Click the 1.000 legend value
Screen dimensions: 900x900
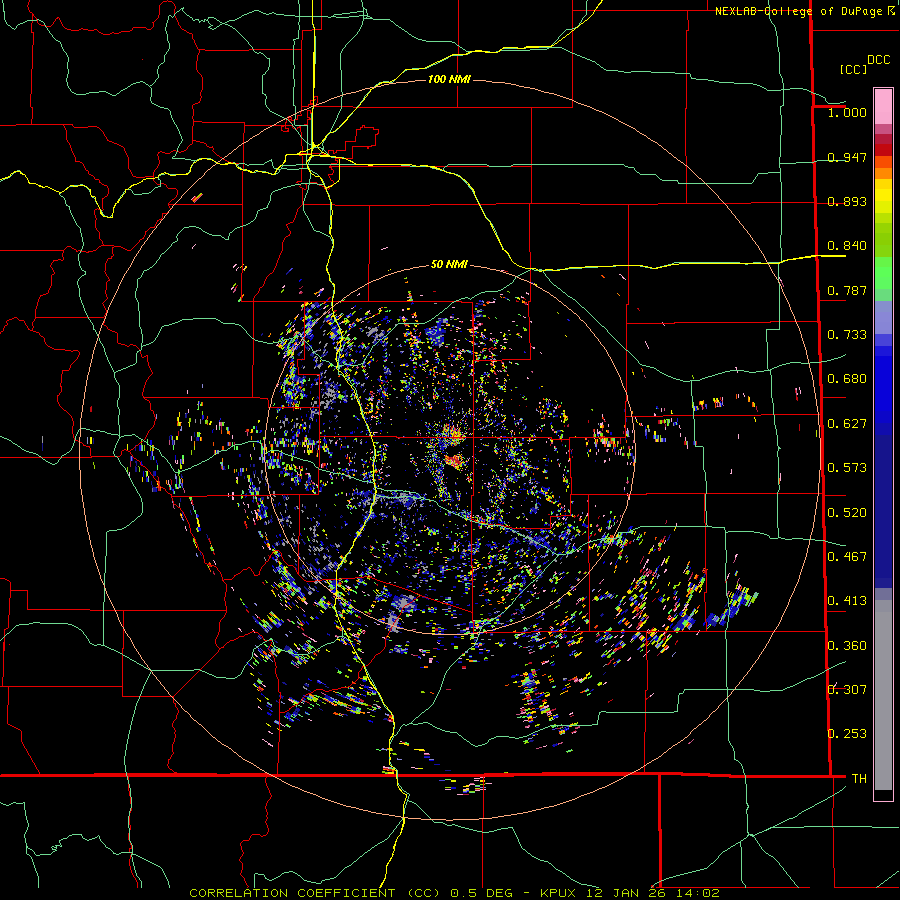(847, 112)
